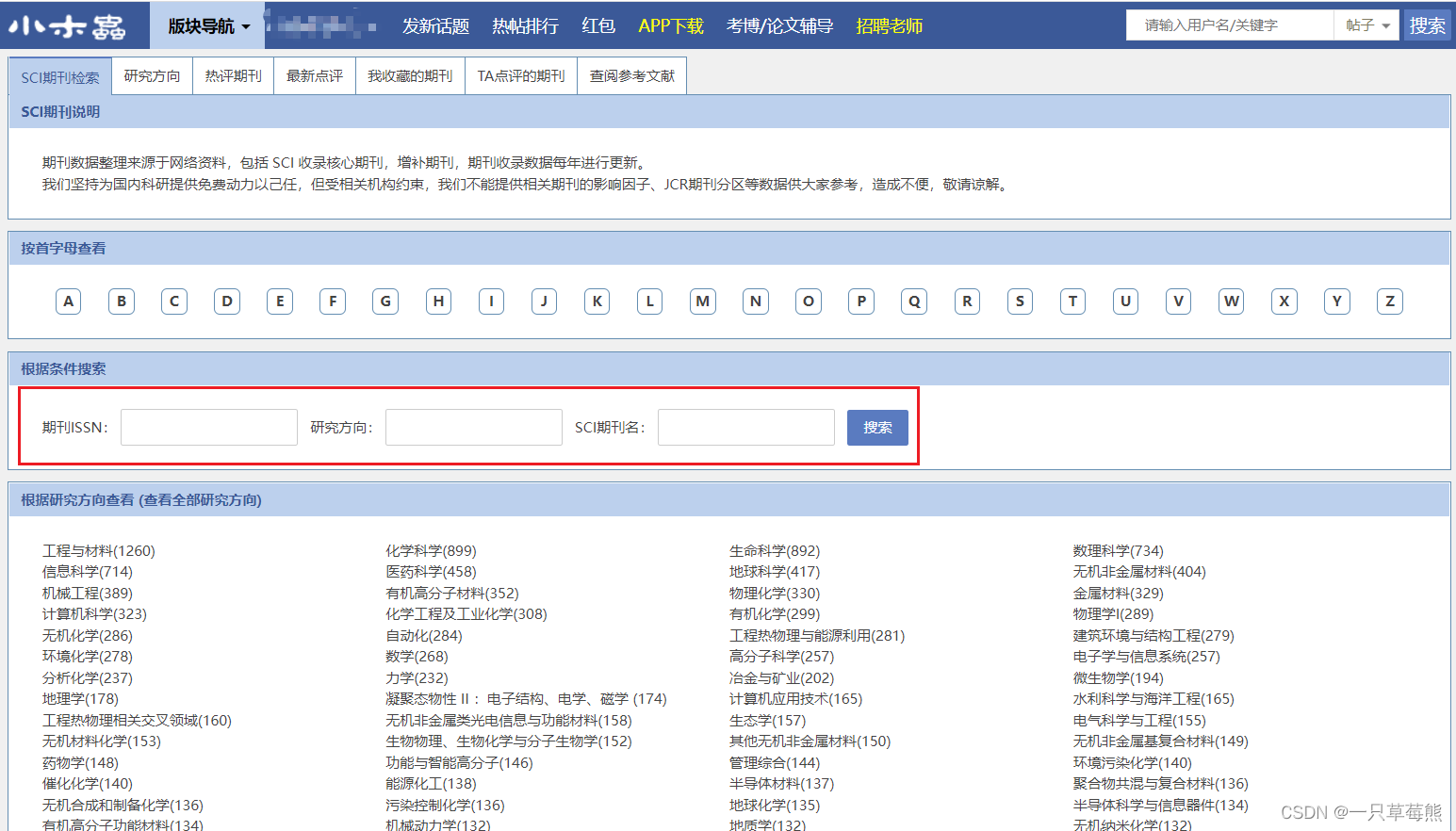This screenshot has width=1456, height=831.
Task: Select letter S journal filter
Action: pos(1020,301)
